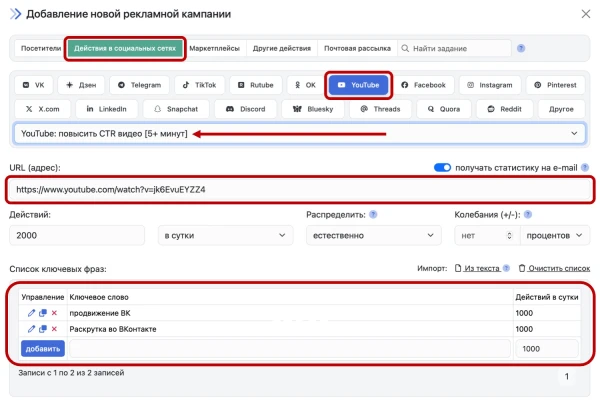Click the URL address input field
The image size is (600, 400).
click(x=299, y=188)
